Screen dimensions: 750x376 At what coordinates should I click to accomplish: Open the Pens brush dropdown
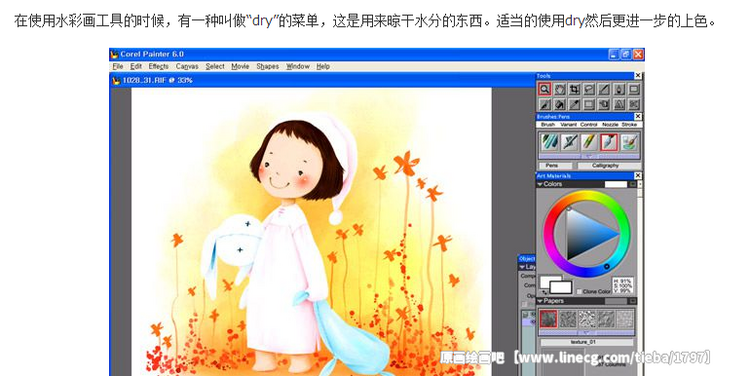point(556,166)
